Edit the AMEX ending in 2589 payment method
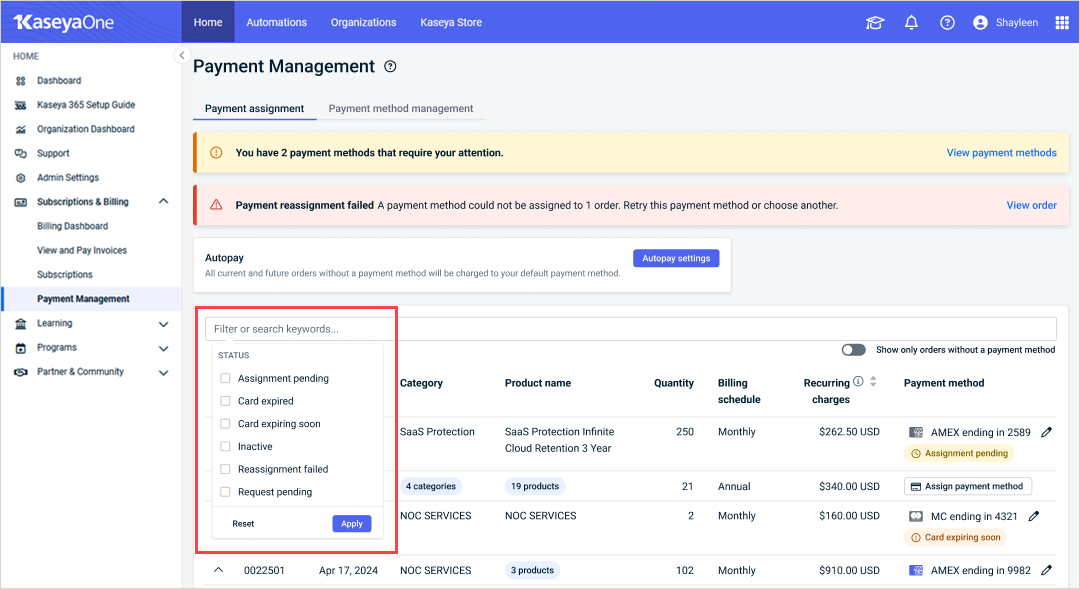 coord(1046,432)
